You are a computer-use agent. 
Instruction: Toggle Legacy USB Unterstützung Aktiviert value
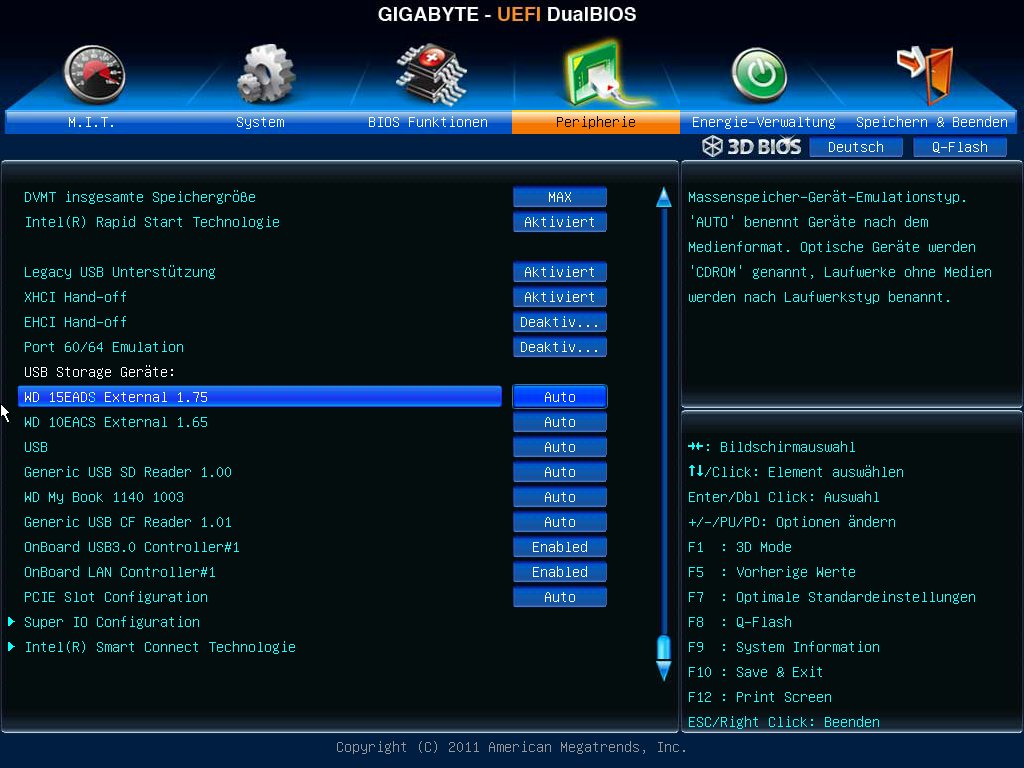pyautogui.click(x=560, y=272)
